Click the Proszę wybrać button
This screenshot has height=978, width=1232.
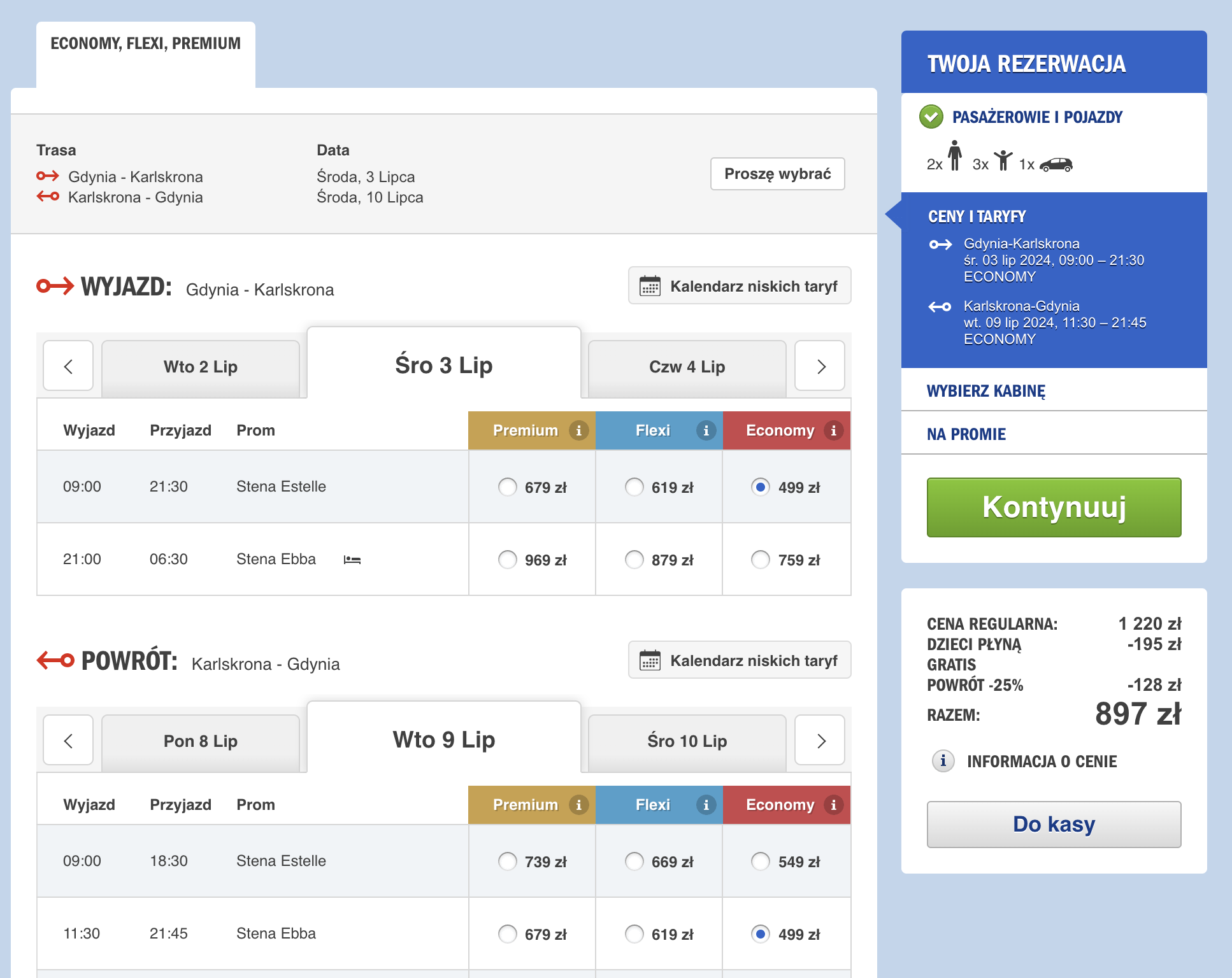(x=778, y=174)
